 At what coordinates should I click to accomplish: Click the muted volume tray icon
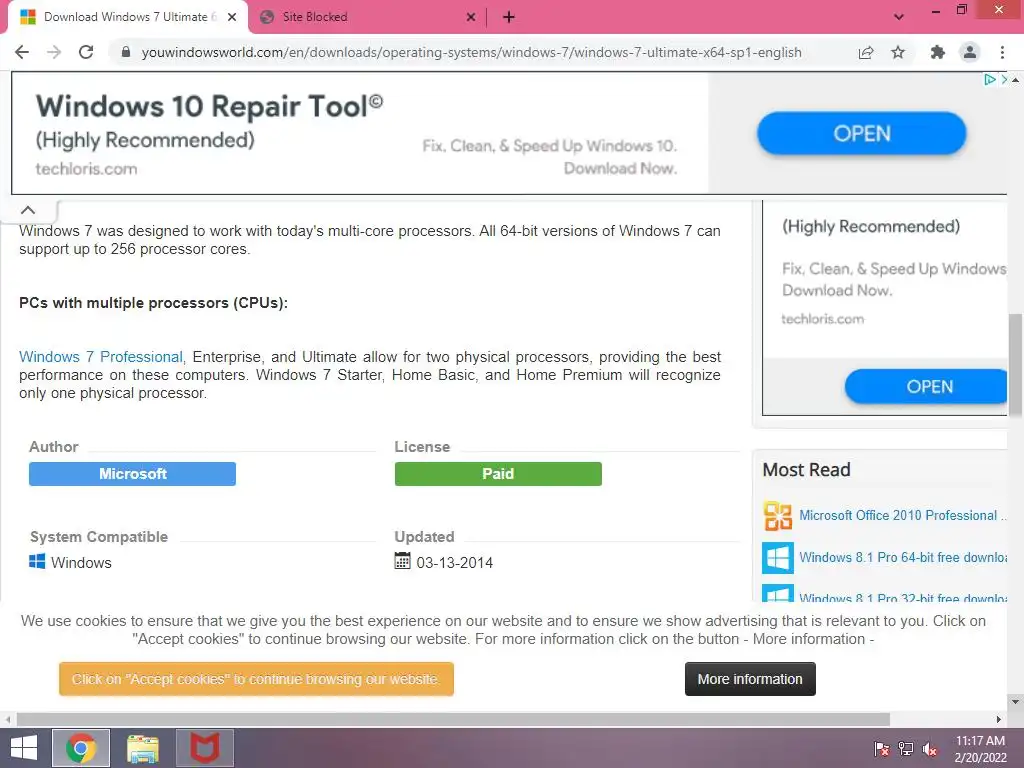930,748
